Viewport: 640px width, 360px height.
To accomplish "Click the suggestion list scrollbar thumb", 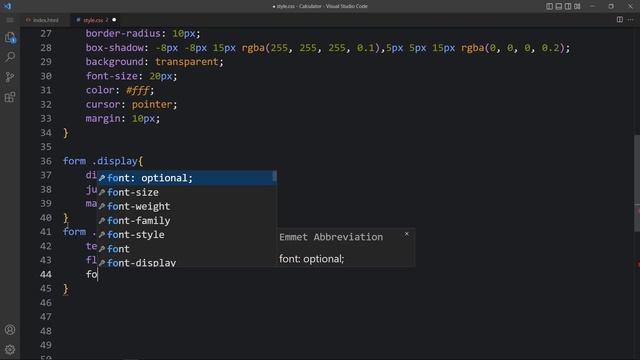I will pyautogui.click(x=275, y=176).
